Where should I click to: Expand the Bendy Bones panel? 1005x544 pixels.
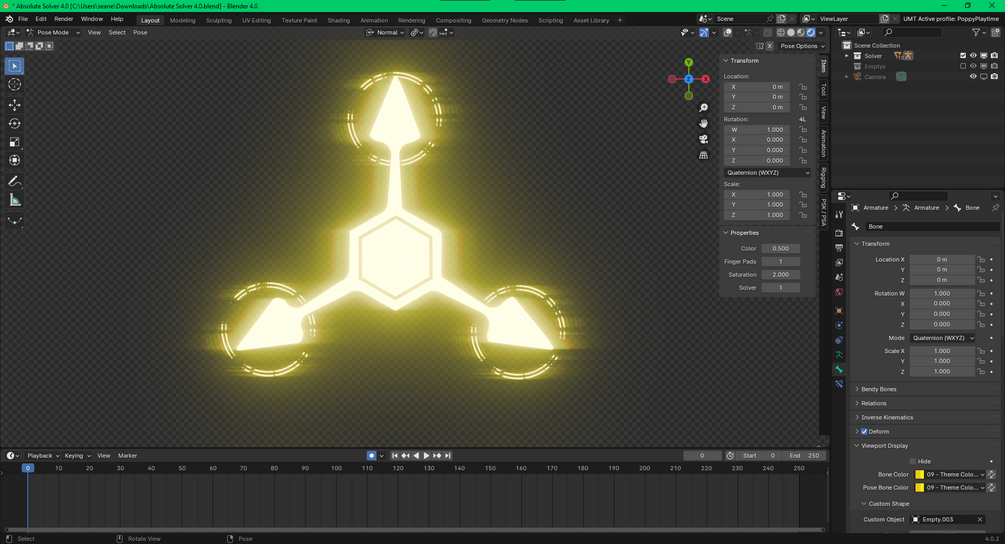878,390
